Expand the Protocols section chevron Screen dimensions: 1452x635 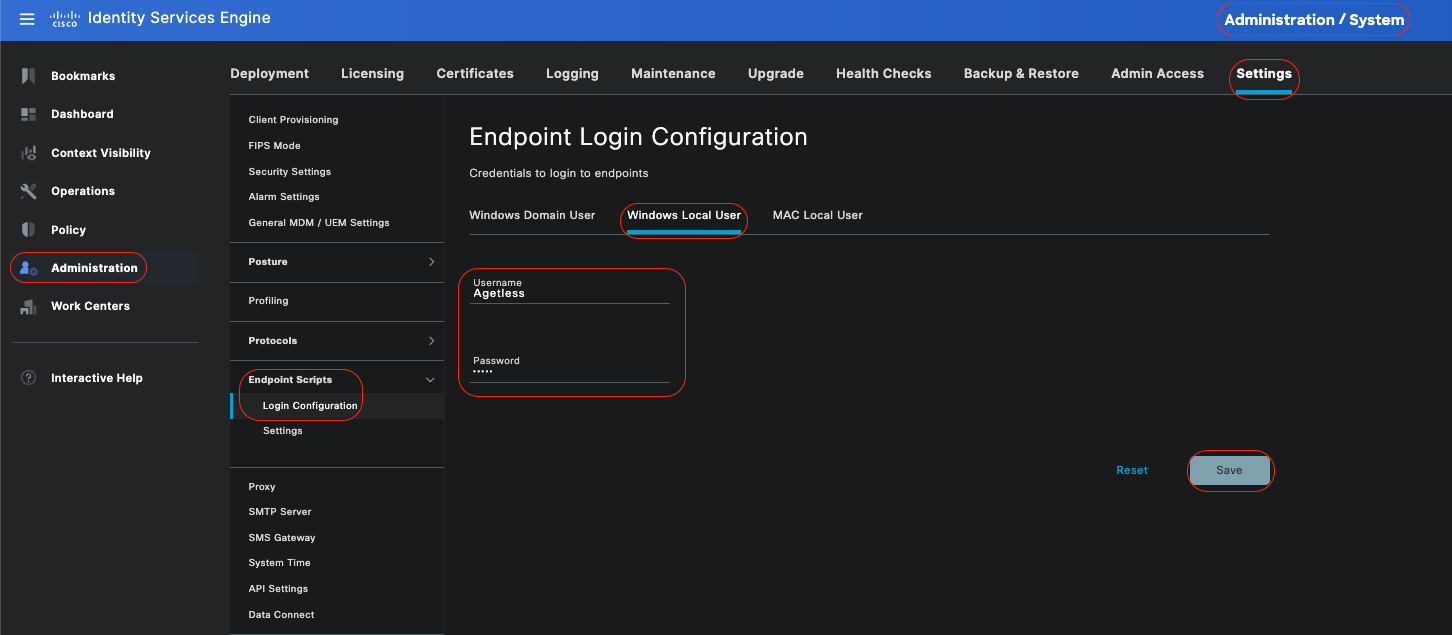[431, 341]
